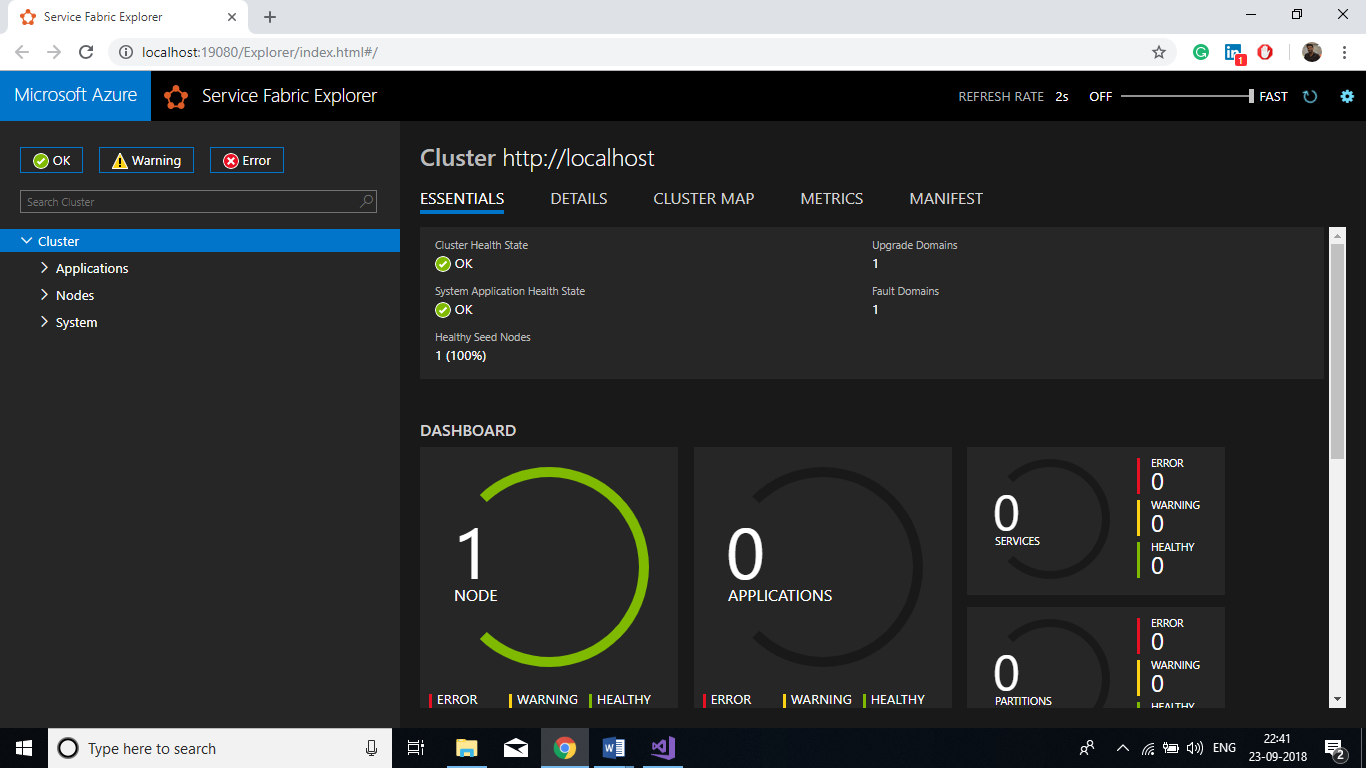Open the Visual Studio taskbar icon

(662, 748)
